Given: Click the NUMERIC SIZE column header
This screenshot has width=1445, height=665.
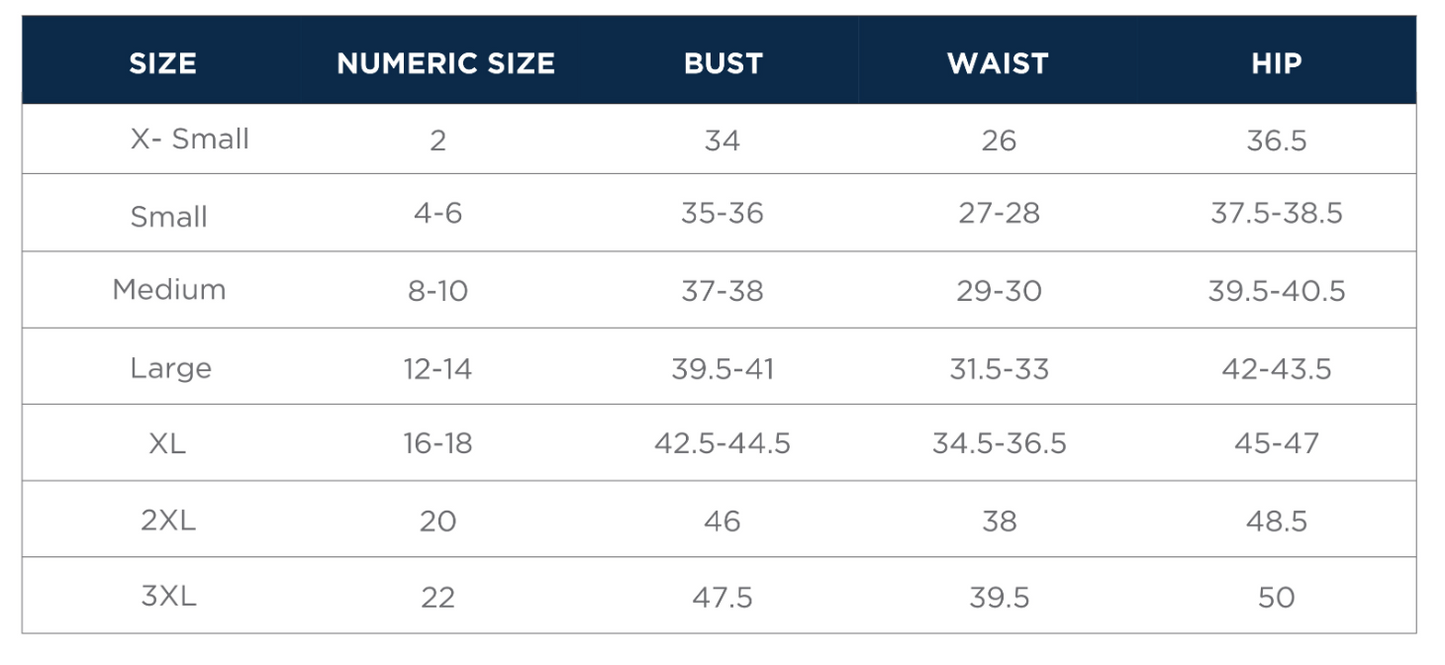Looking at the screenshot, I should pyautogui.click(x=446, y=63).
